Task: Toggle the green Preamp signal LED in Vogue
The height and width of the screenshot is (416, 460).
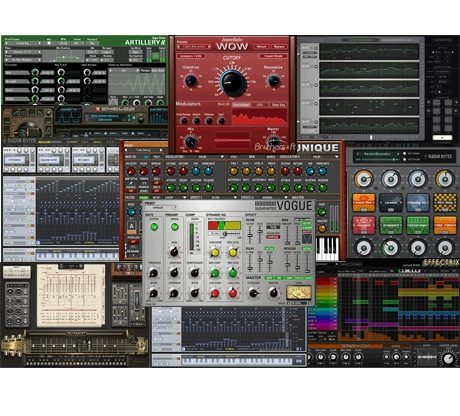Action: tap(174, 227)
